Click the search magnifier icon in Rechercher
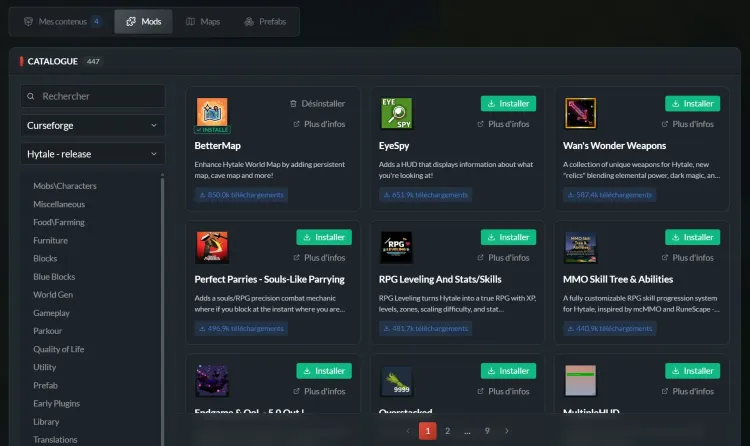This screenshot has height=446, width=750. tap(31, 96)
